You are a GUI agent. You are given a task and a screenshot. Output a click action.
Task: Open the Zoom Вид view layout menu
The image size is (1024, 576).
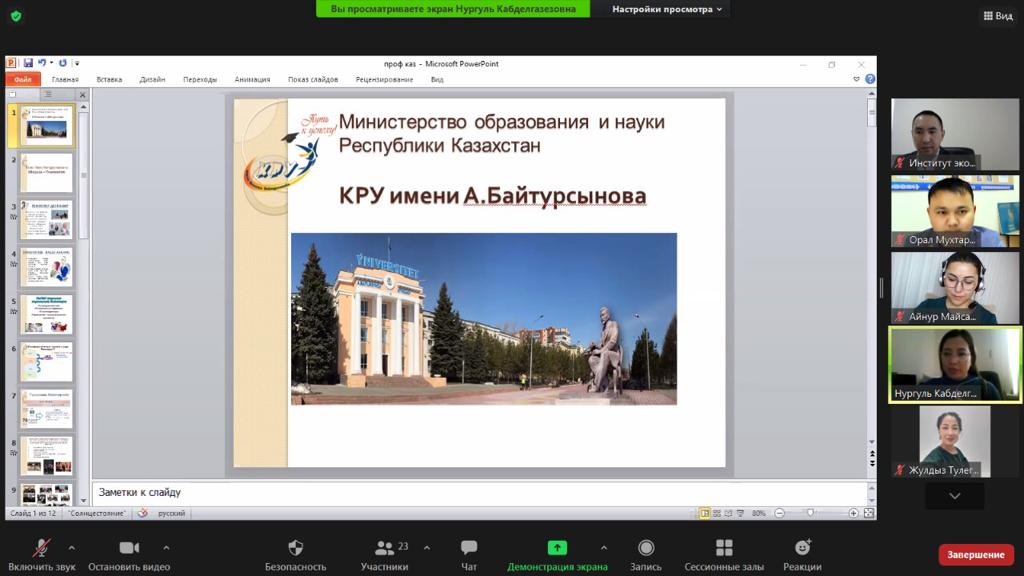998,16
